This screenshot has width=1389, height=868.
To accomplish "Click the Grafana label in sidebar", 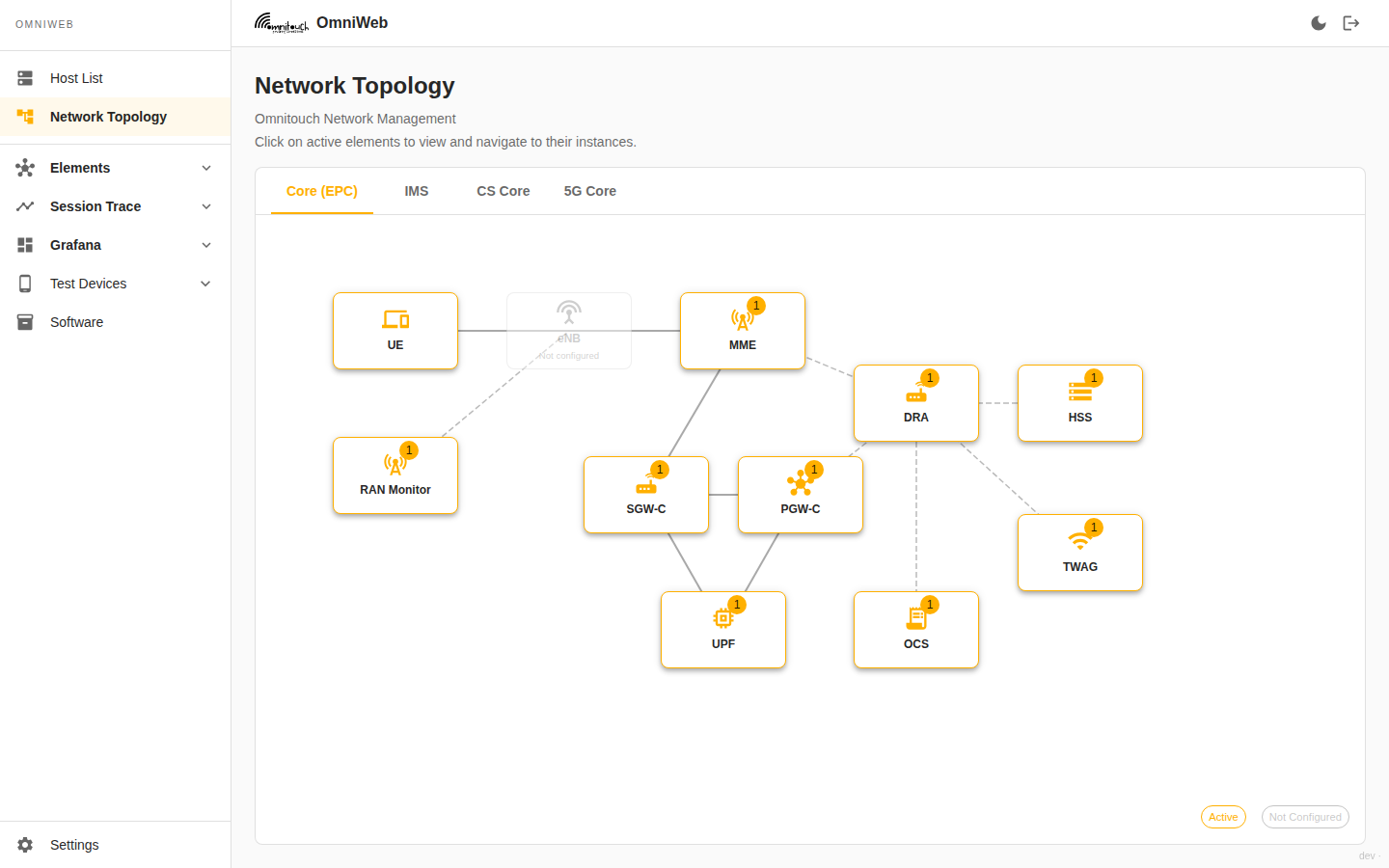I will 75,245.
